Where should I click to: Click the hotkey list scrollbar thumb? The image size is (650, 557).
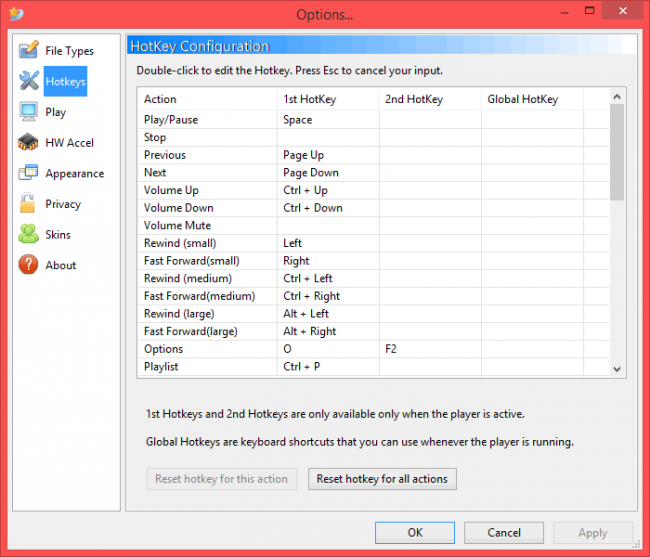(x=617, y=152)
